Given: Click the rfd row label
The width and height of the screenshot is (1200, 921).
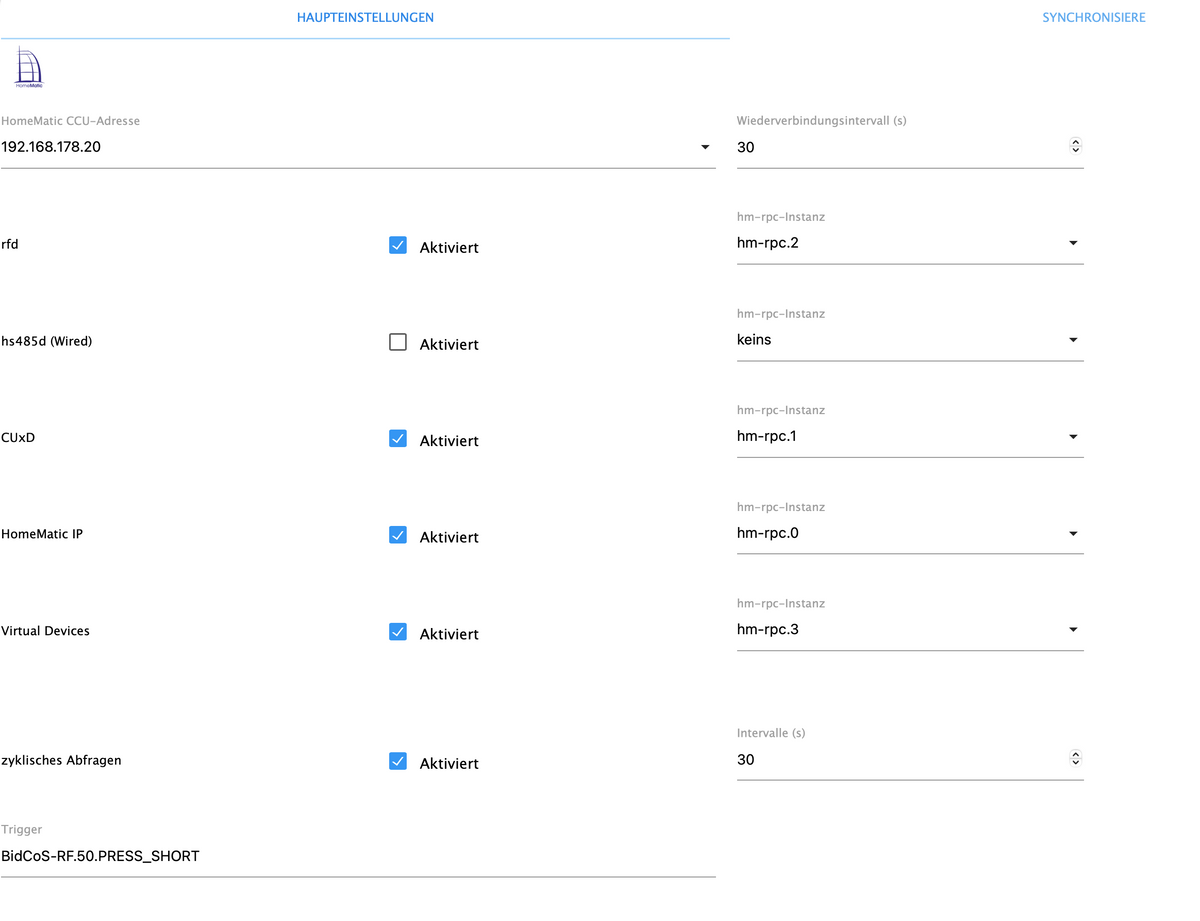Looking at the screenshot, I should pyautogui.click(x=10, y=244).
